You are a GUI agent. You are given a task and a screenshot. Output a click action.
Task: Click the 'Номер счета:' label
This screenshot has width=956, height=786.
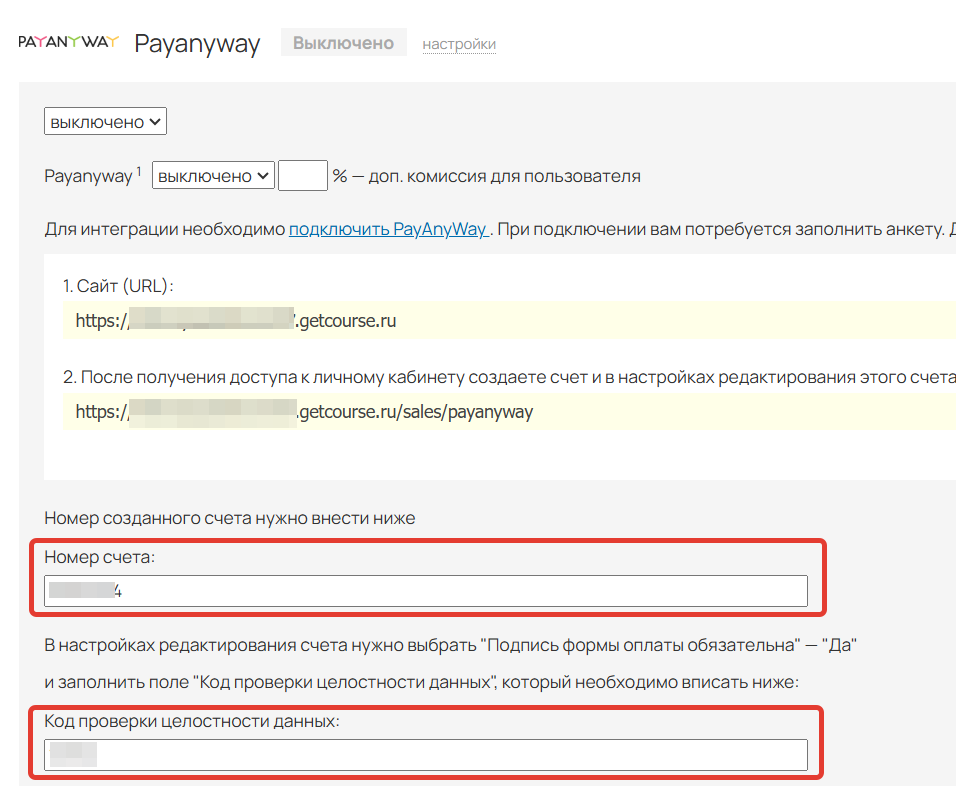coord(99,557)
